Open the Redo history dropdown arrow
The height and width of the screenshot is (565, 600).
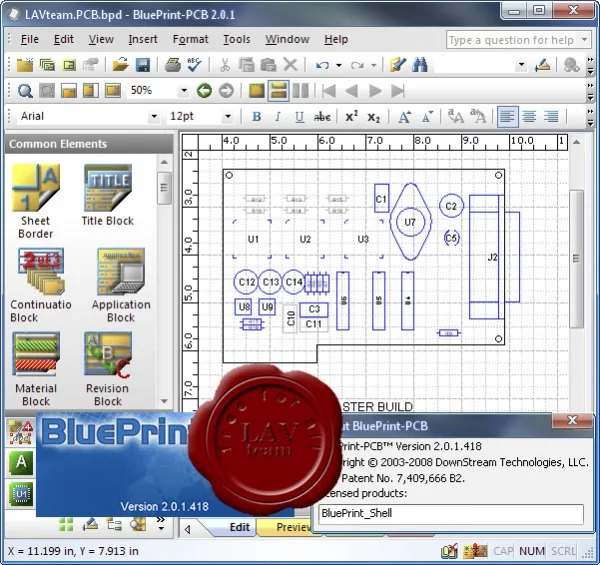pyautogui.click(x=374, y=65)
